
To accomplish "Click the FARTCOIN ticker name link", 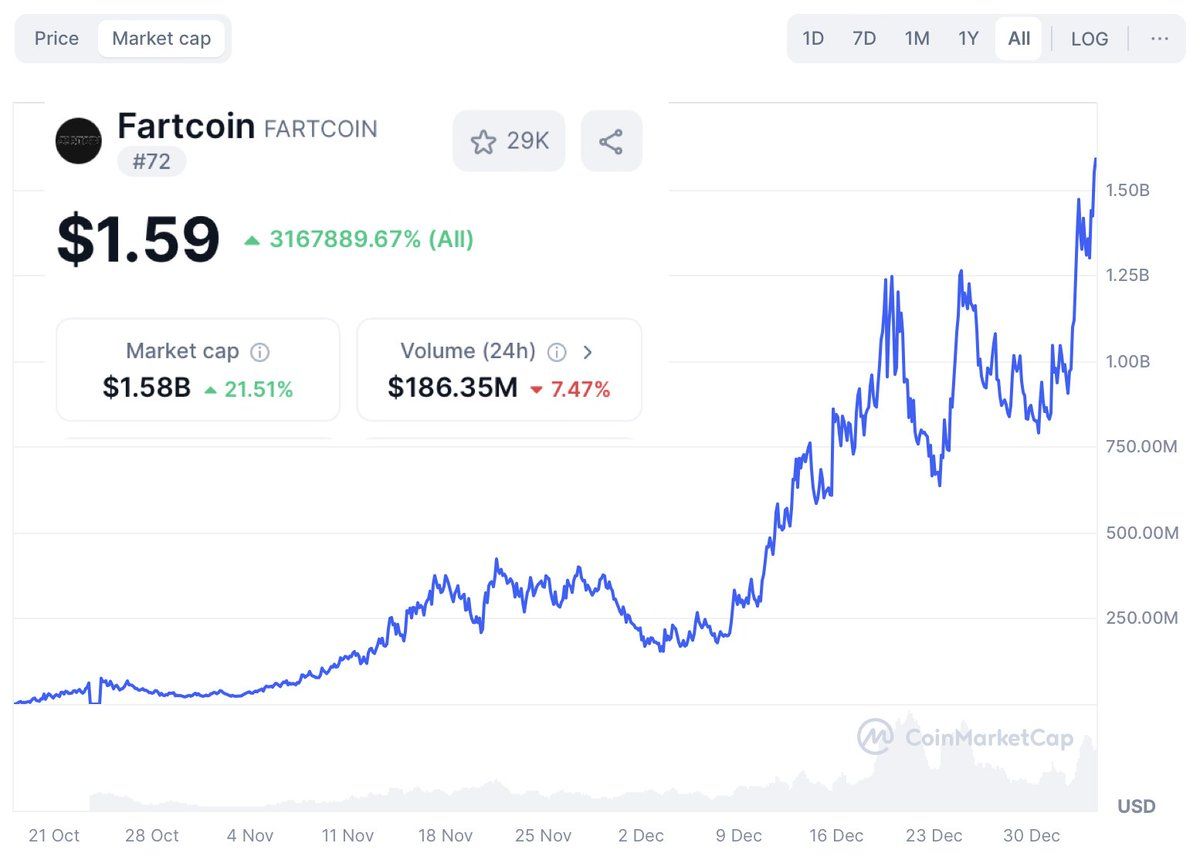I will (x=320, y=128).
